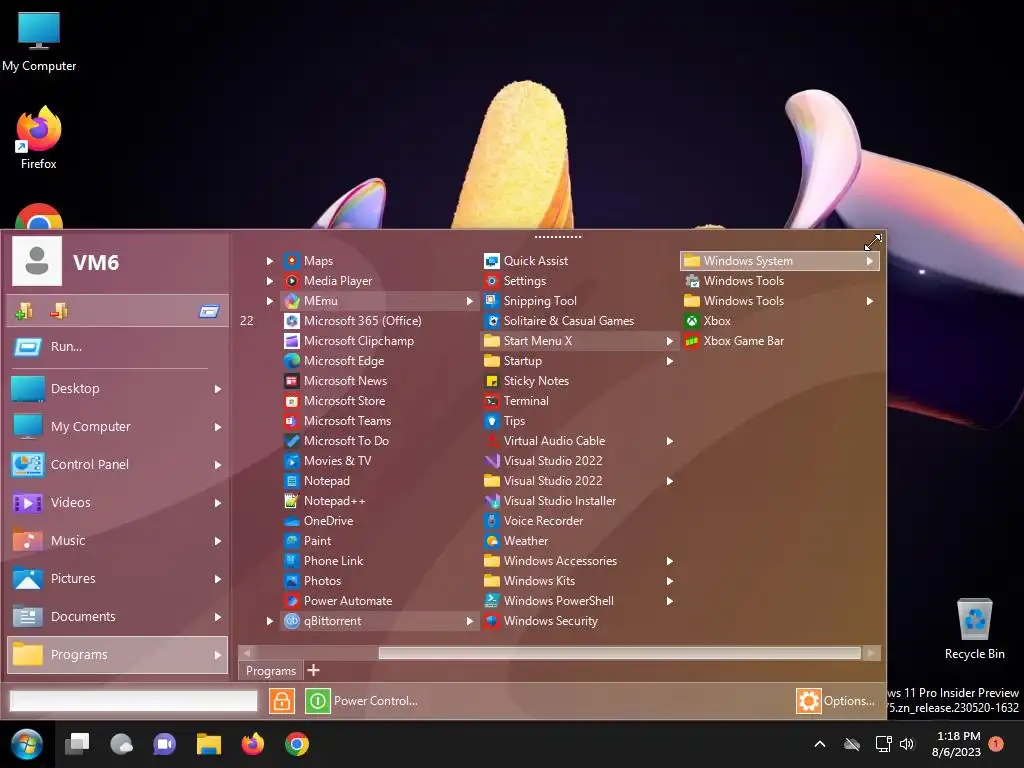
Task: Expand Windows Kits folder arrow
Action: pos(669,581)
